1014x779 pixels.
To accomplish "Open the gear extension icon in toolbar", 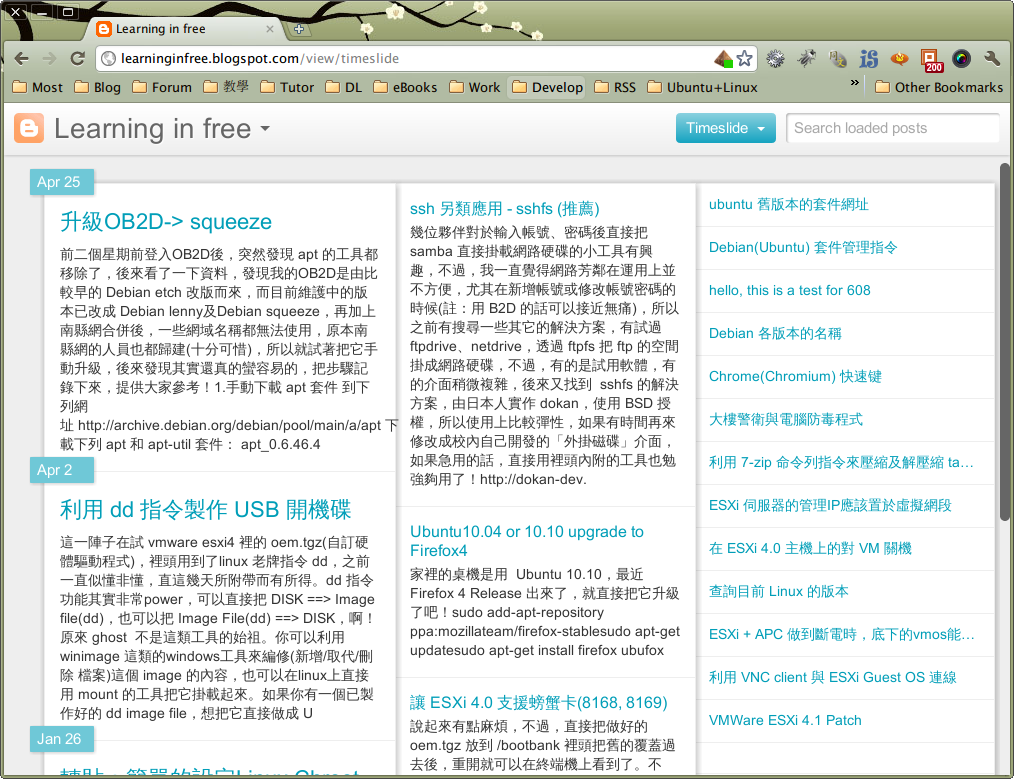I will (775, 59).
